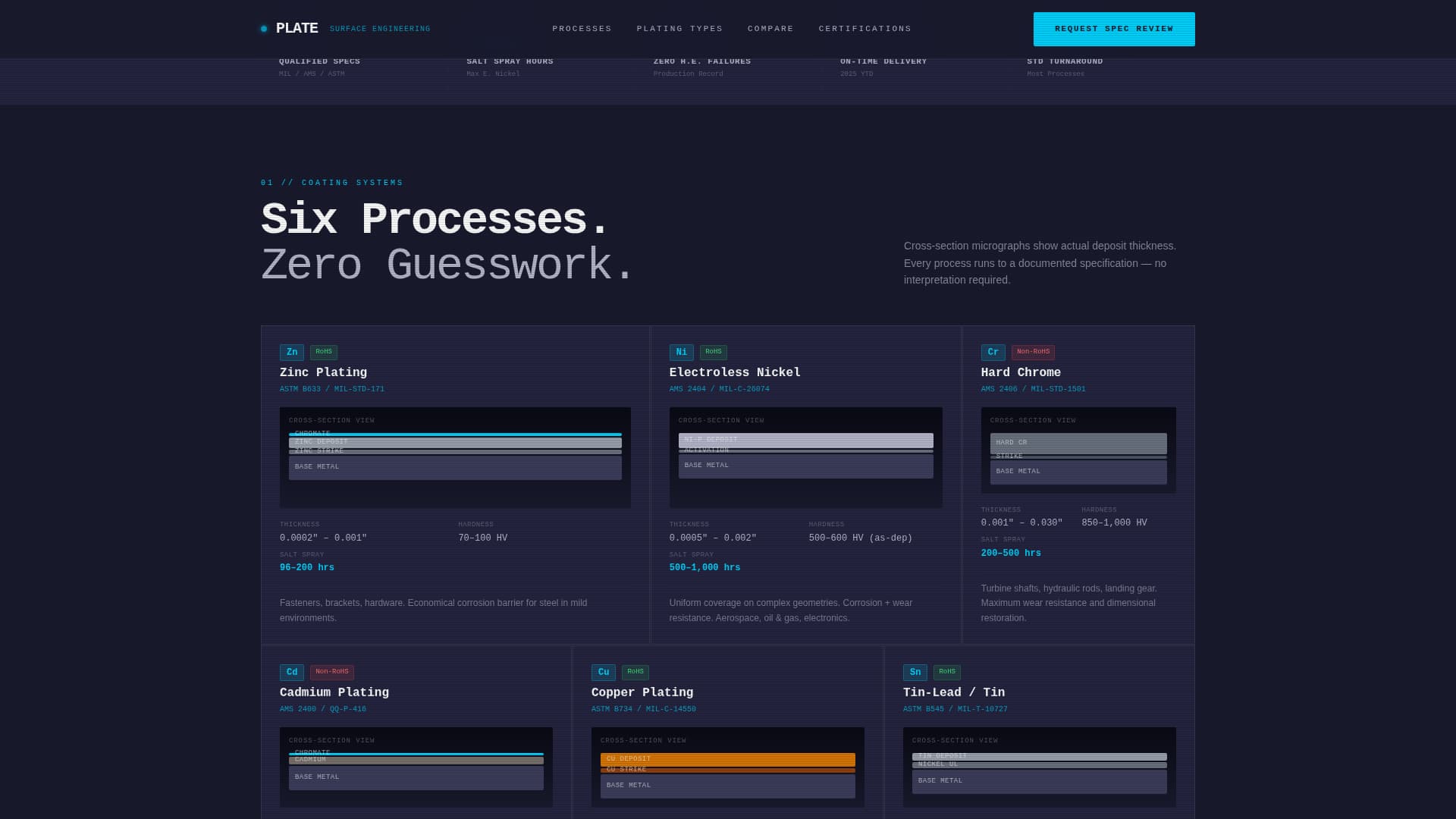
Task: Select the Ni element badge on Electroless Nickel
Action: 681,352
